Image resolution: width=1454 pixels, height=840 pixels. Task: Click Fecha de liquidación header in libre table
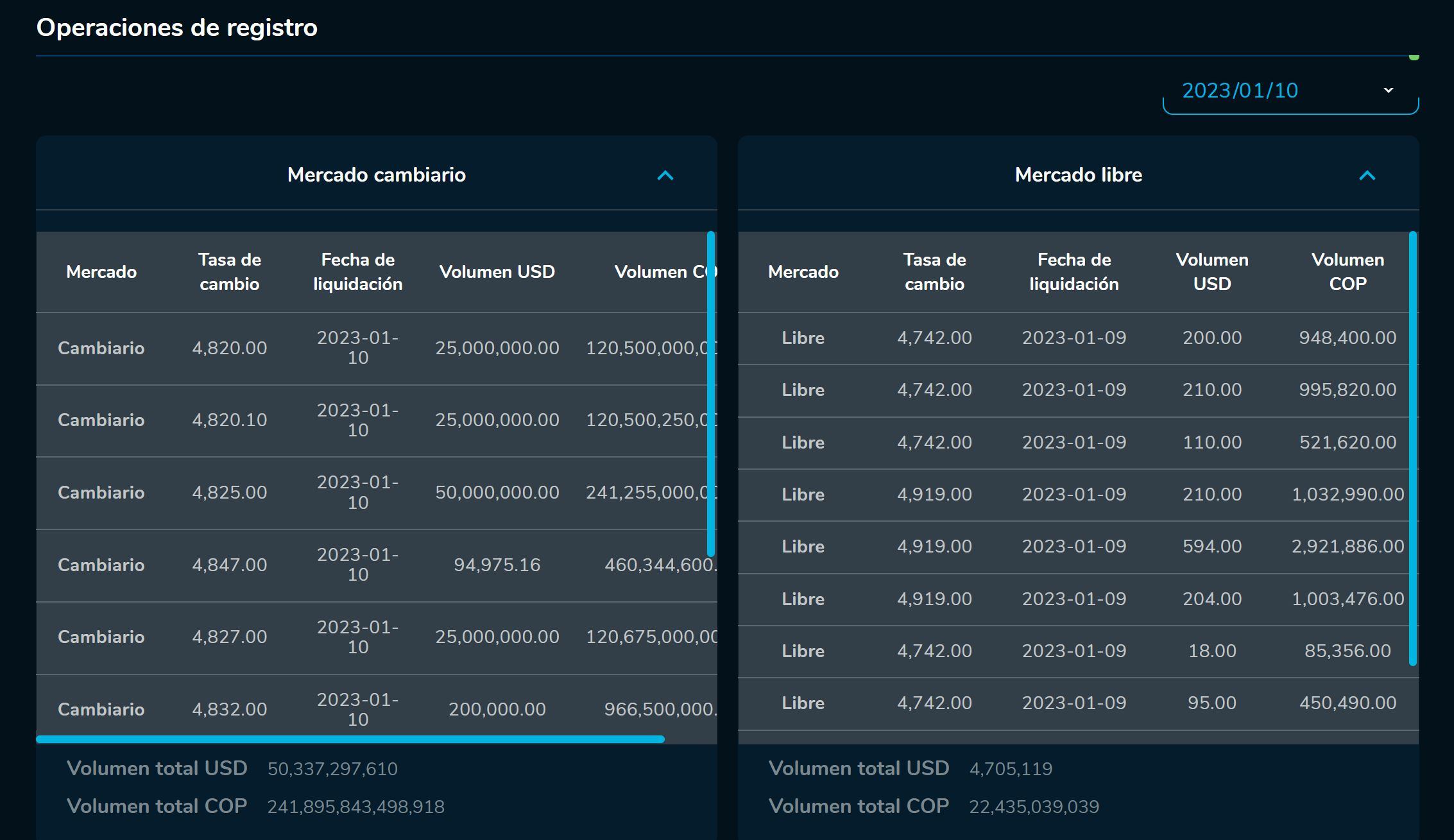point(1073,271)
